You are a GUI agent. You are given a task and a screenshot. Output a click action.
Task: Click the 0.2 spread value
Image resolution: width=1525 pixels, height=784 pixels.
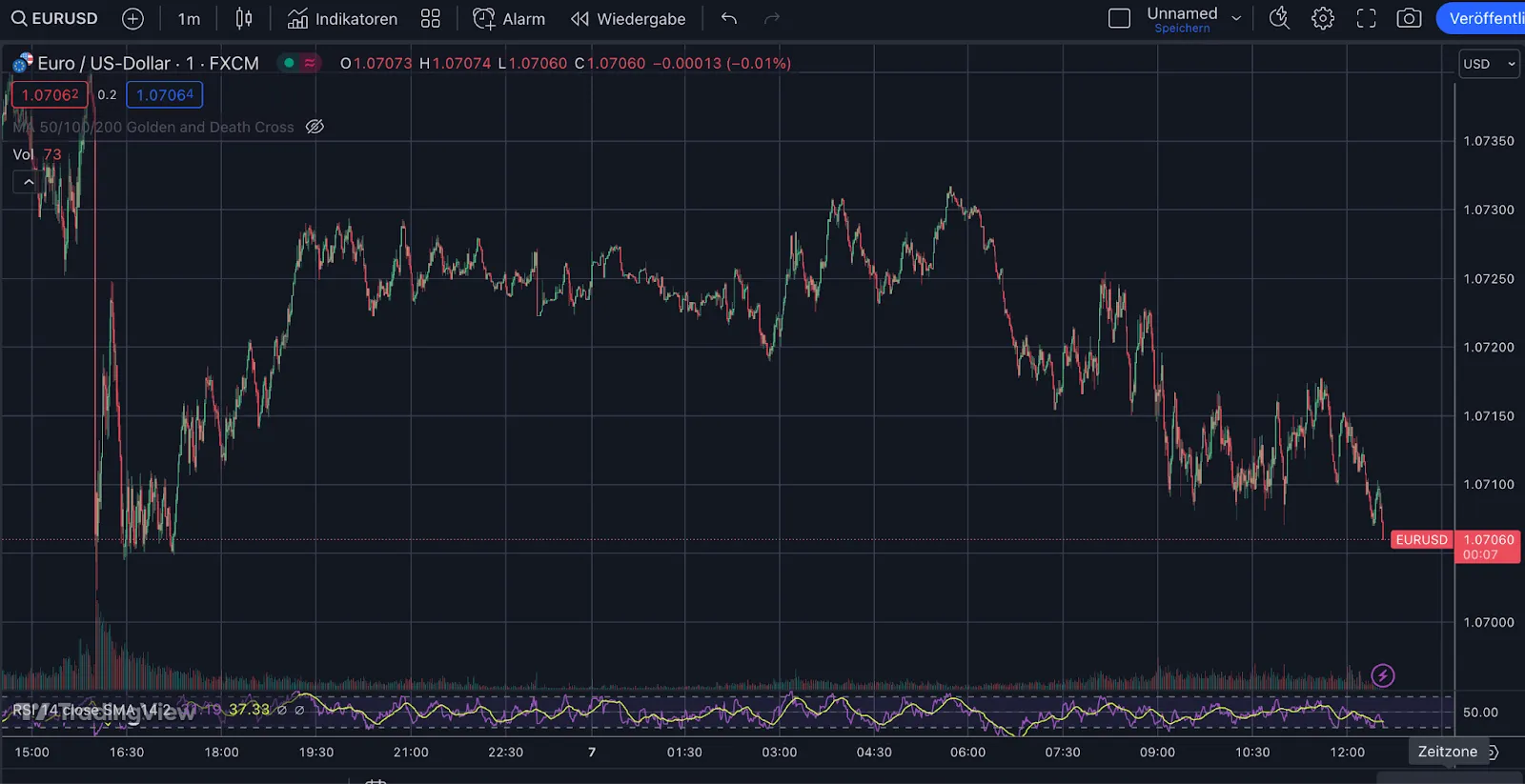107,95
